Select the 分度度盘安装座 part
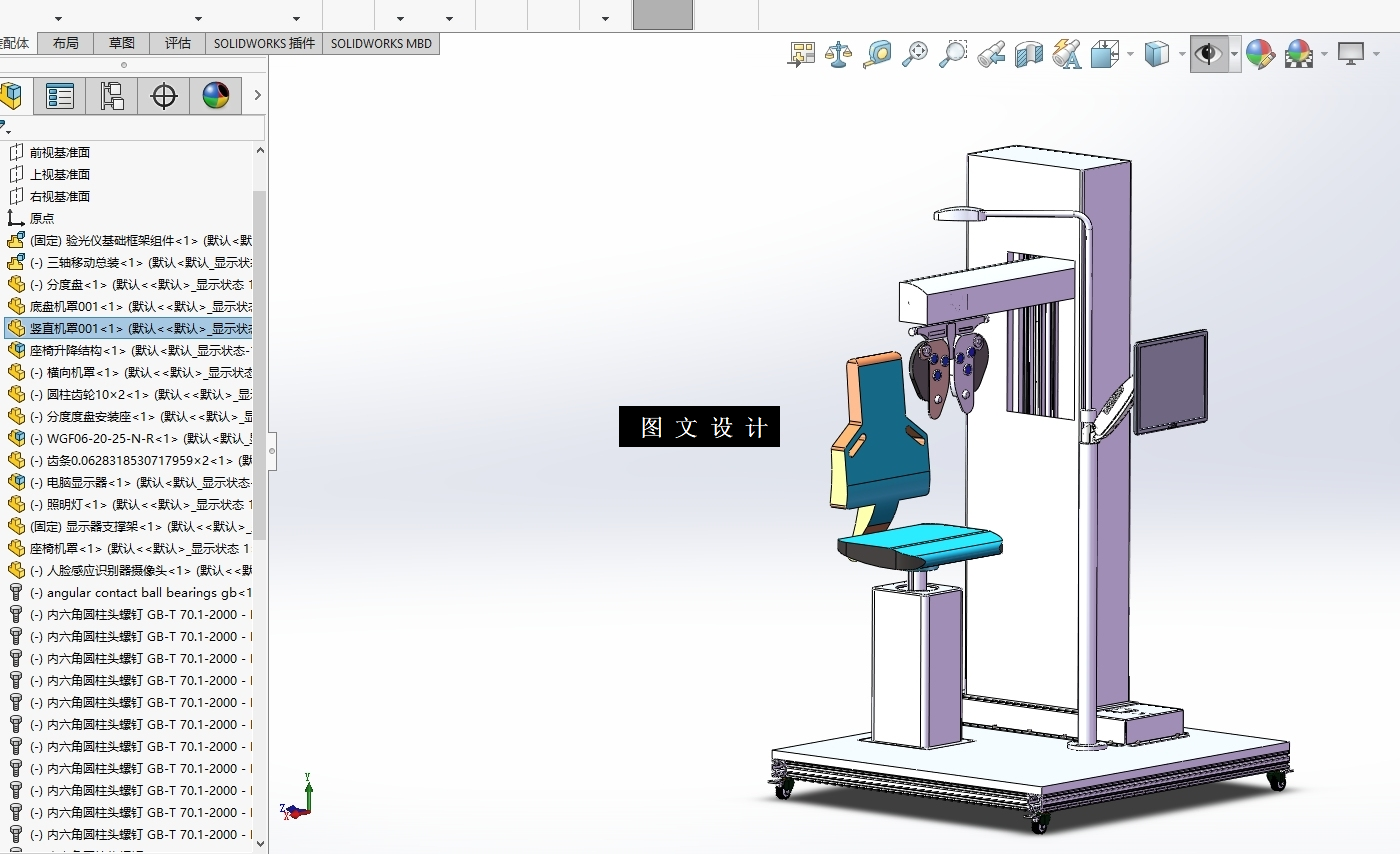Screen dimensions: 1400x854 point(129,416)
